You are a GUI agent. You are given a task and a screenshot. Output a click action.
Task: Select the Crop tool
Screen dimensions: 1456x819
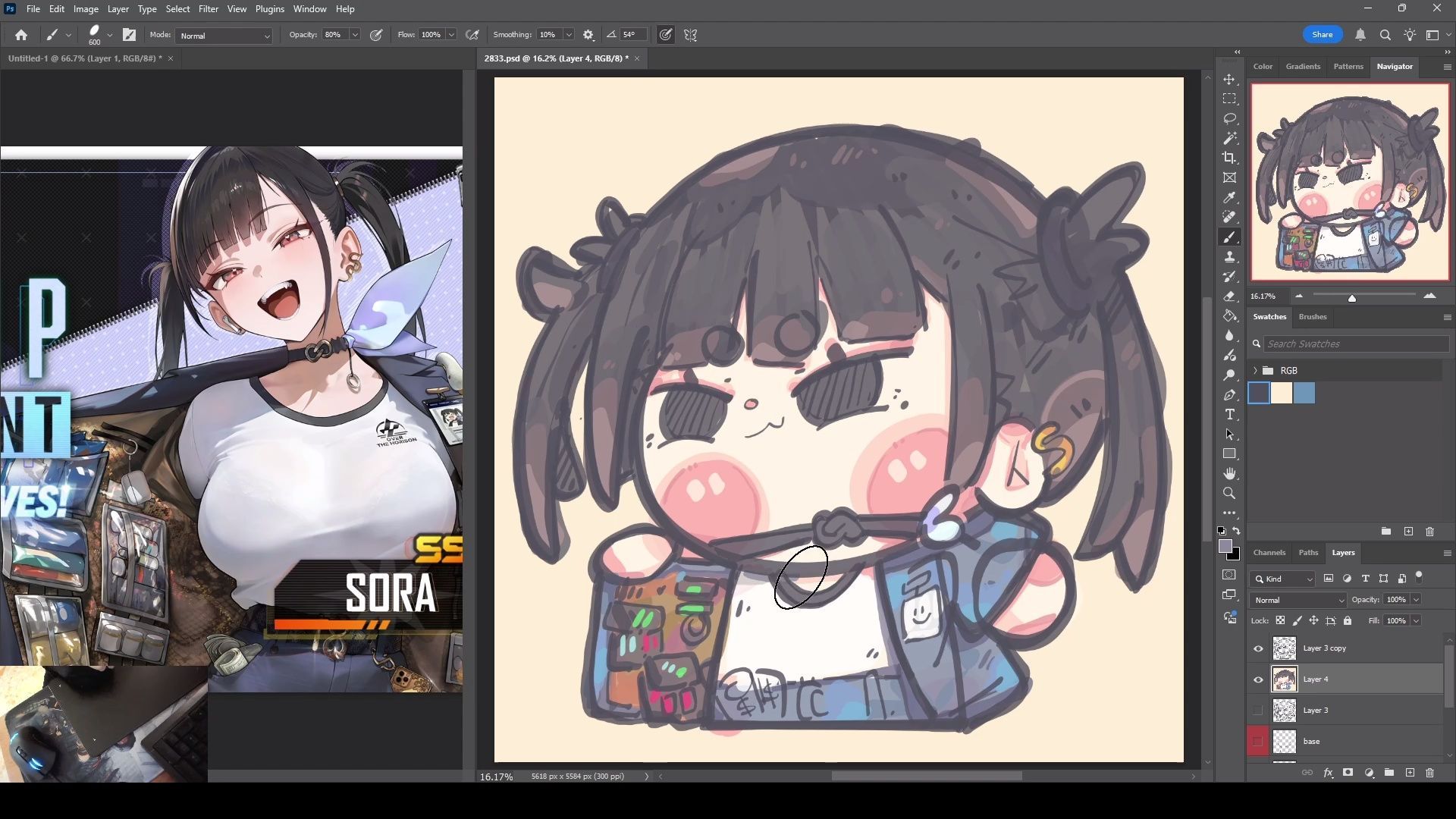click(x=1229, y=158)
